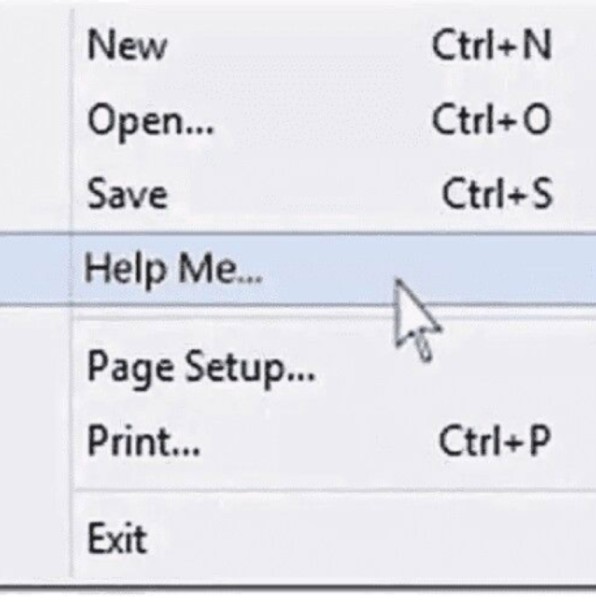596x603 pixels.
Task: Select the highlighted Help Me... entry
Action: click(298, 269)
